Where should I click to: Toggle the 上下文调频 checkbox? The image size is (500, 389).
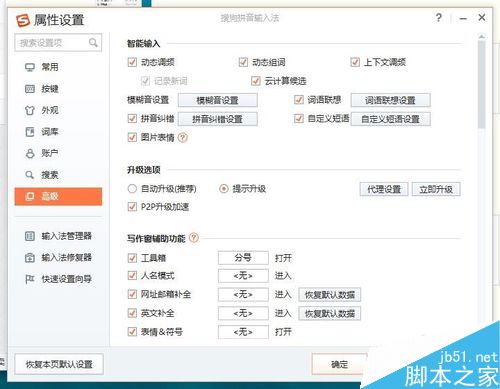pos(355,62)
